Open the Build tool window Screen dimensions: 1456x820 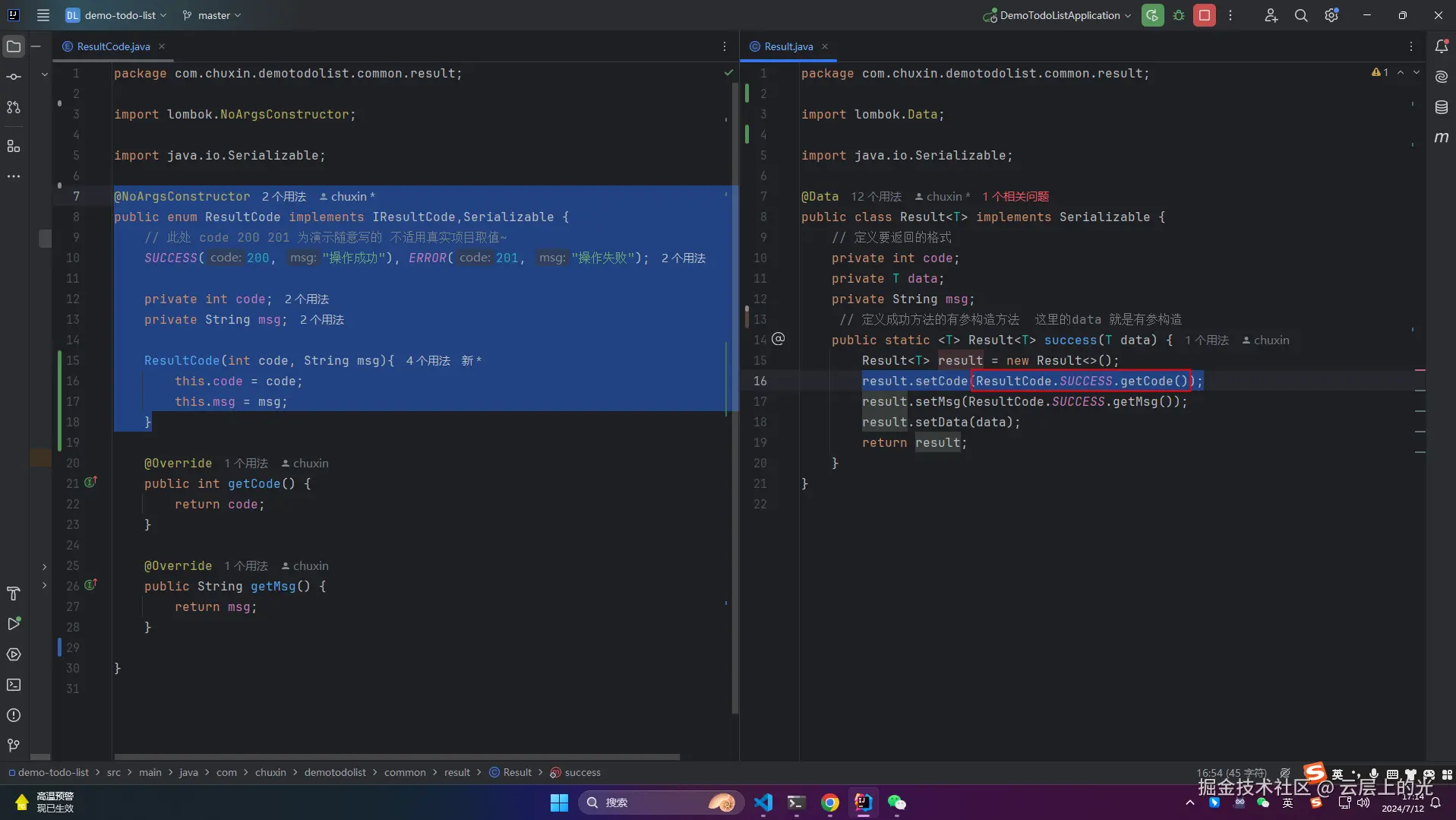tap(14, 594)
